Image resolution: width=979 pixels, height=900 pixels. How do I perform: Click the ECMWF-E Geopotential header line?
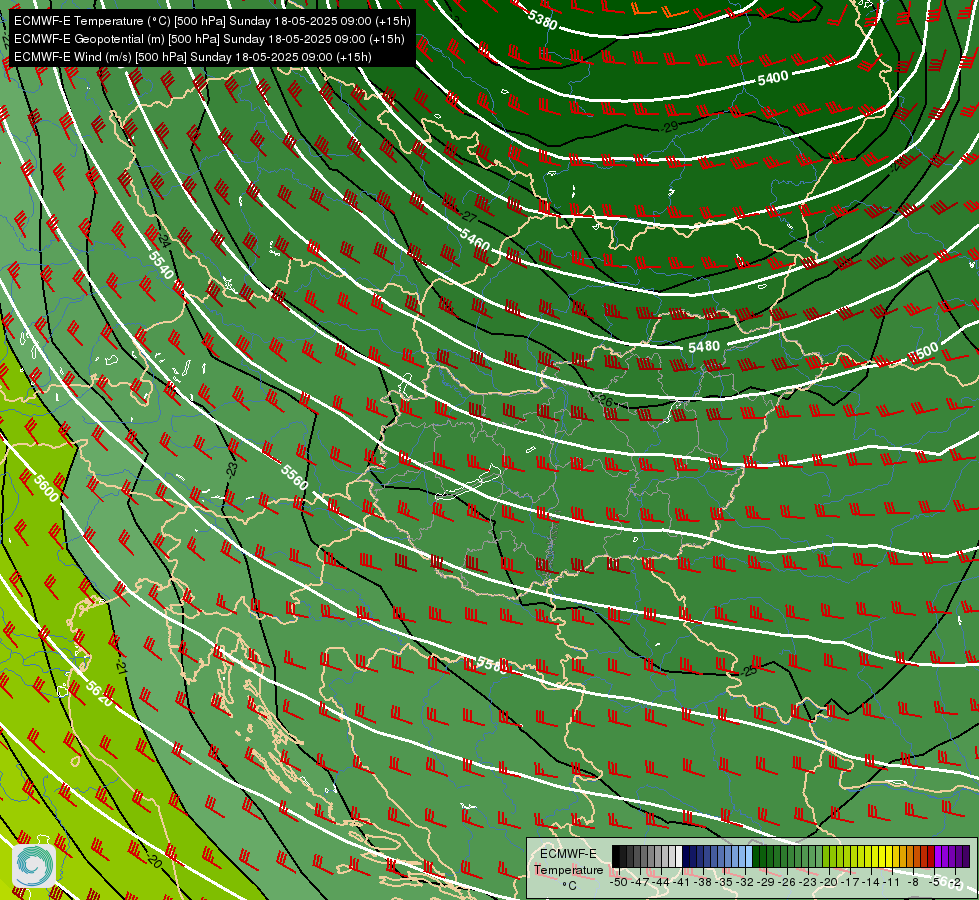(209, 39)
